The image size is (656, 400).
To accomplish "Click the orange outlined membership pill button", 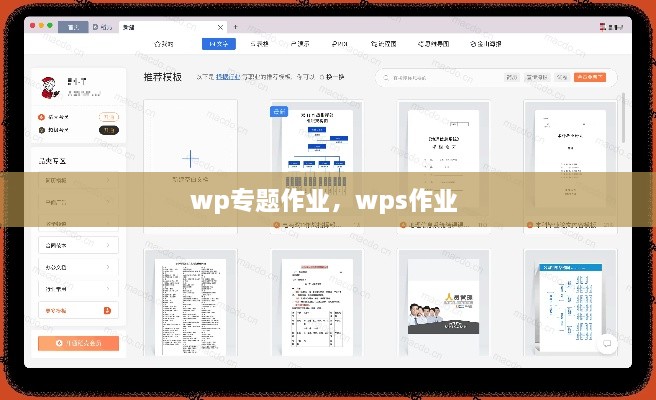I will point(109,117).
